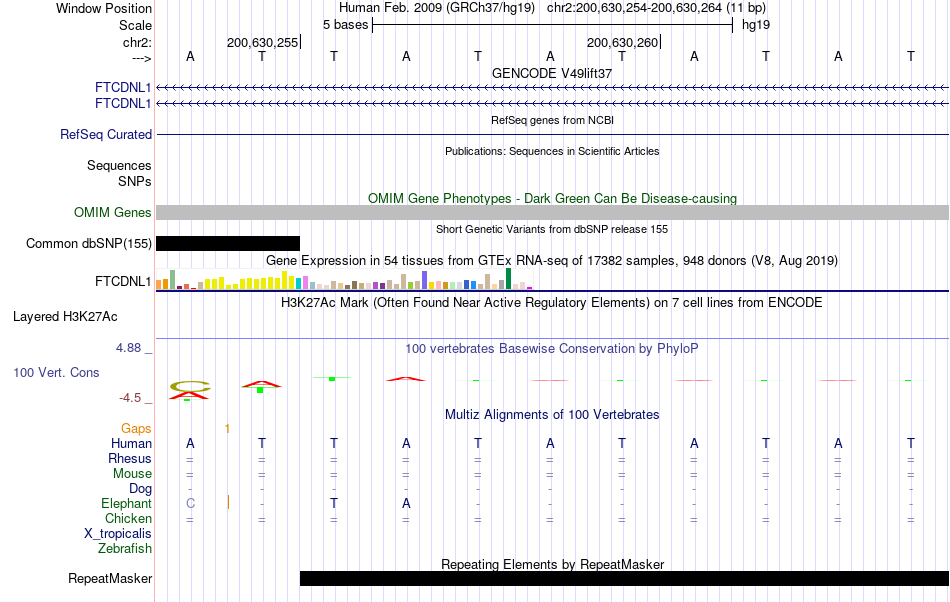Viewport: 950px width, 602px height.
Task: Select the Scale label in base position track
Action: point(135,25)
